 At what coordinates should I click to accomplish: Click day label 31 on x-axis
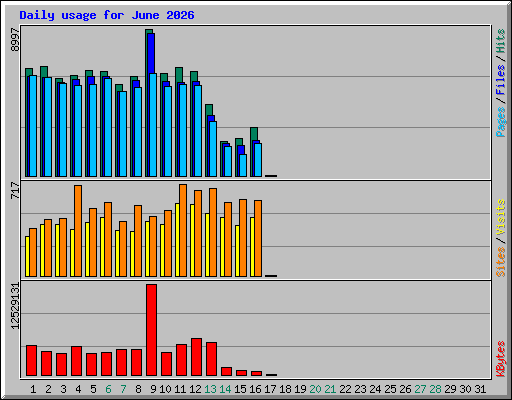pyautogui.click(x=480, y=389)
